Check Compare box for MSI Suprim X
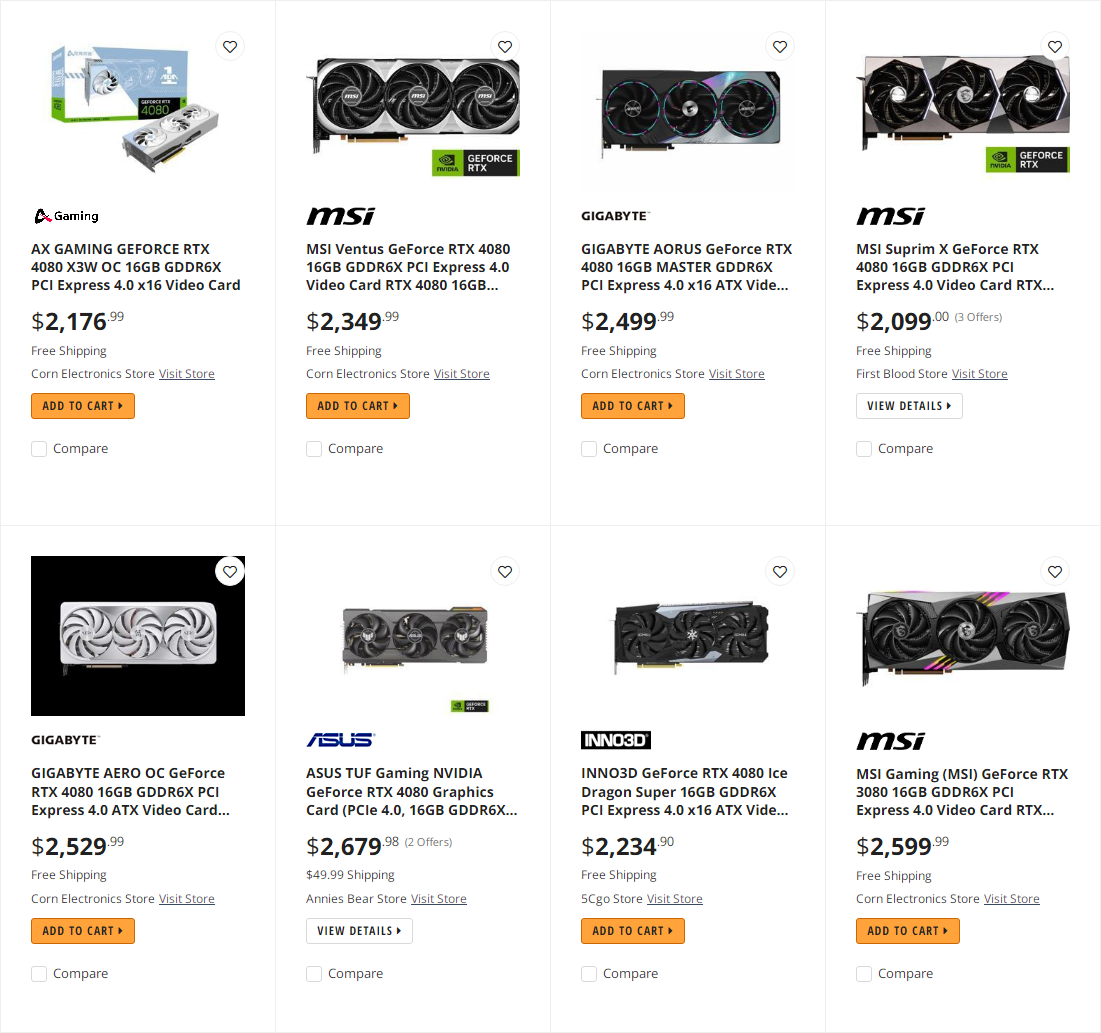Viewport: 1101px width, 1033px height. (864, 449)
